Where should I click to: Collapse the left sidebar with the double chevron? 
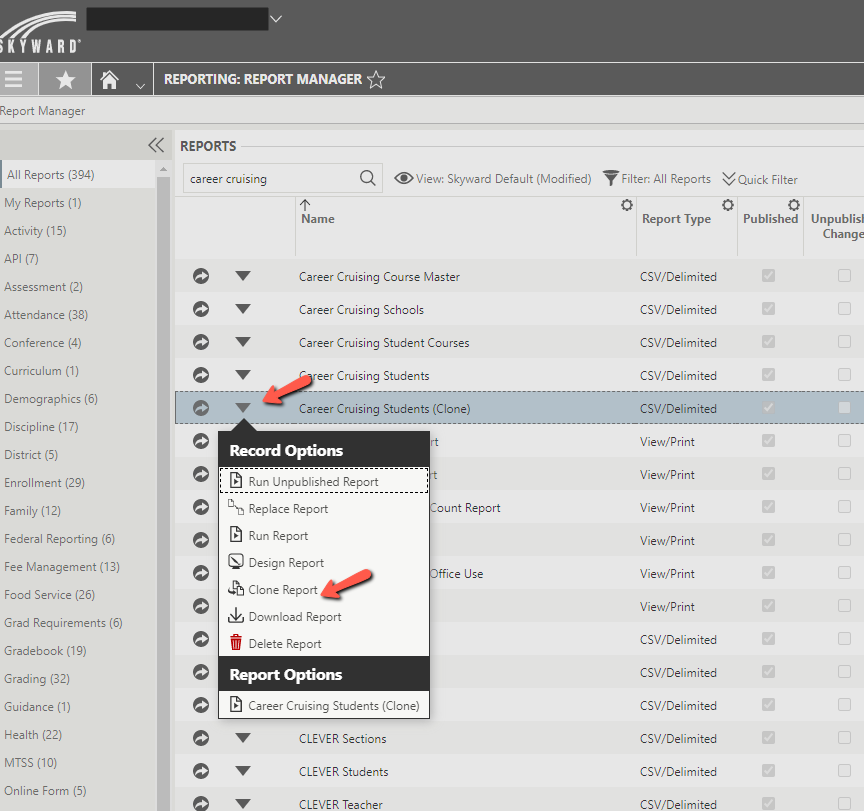(x=155, y=144)
